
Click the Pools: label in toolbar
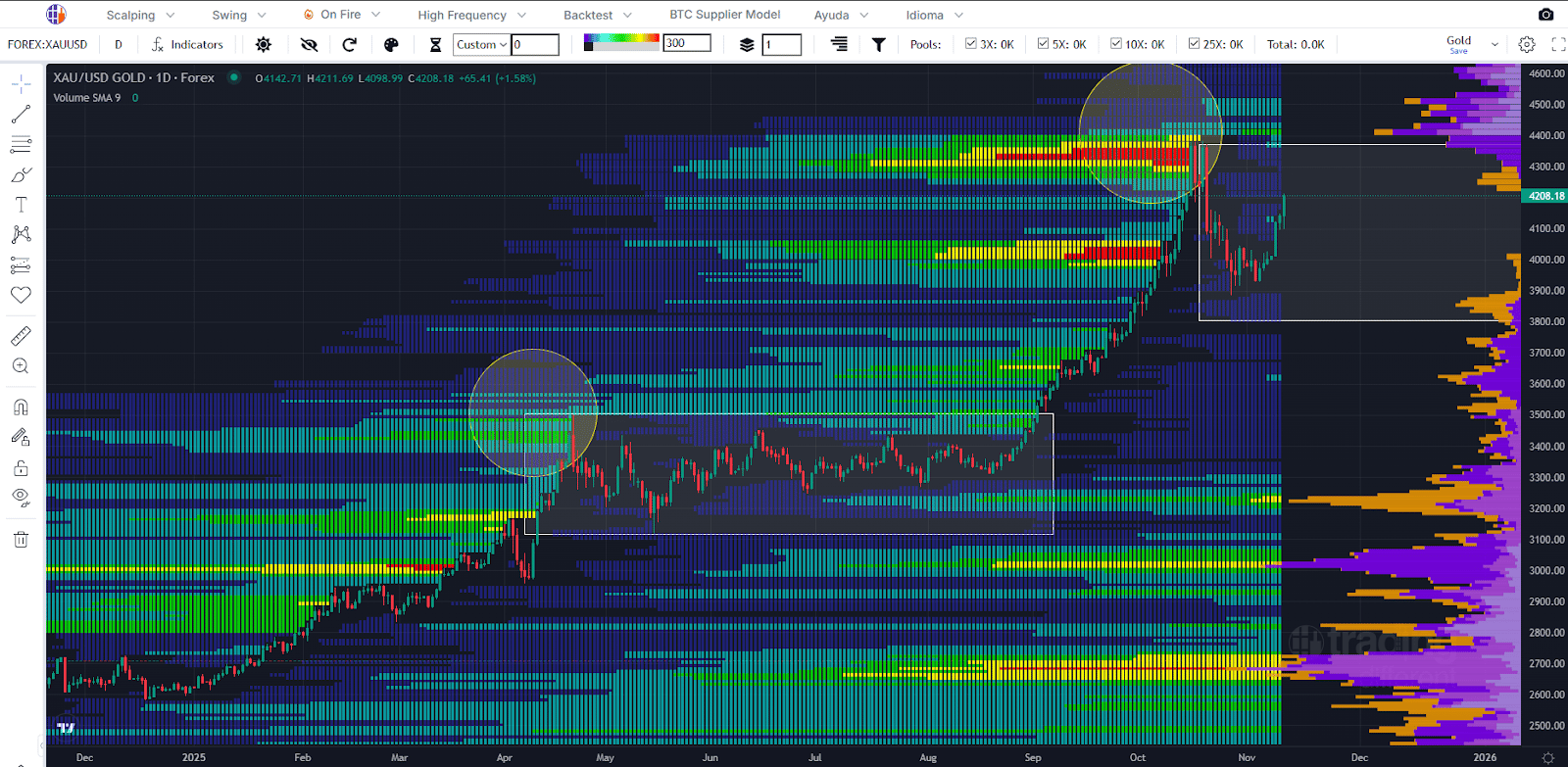pyautogui.click(x=925, y=44)
